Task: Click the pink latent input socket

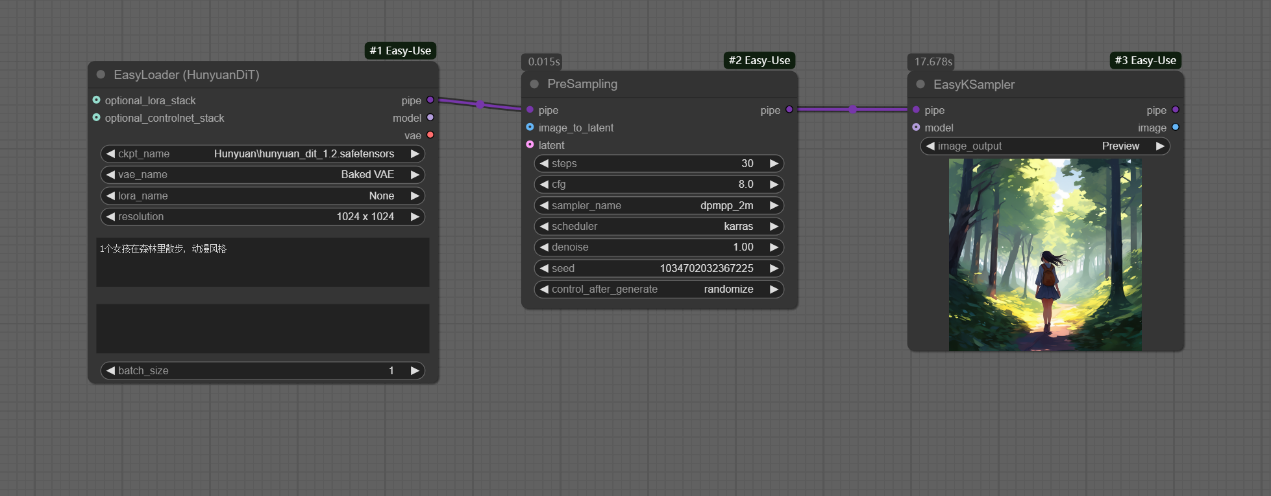Action: click(x=530, y=145)
